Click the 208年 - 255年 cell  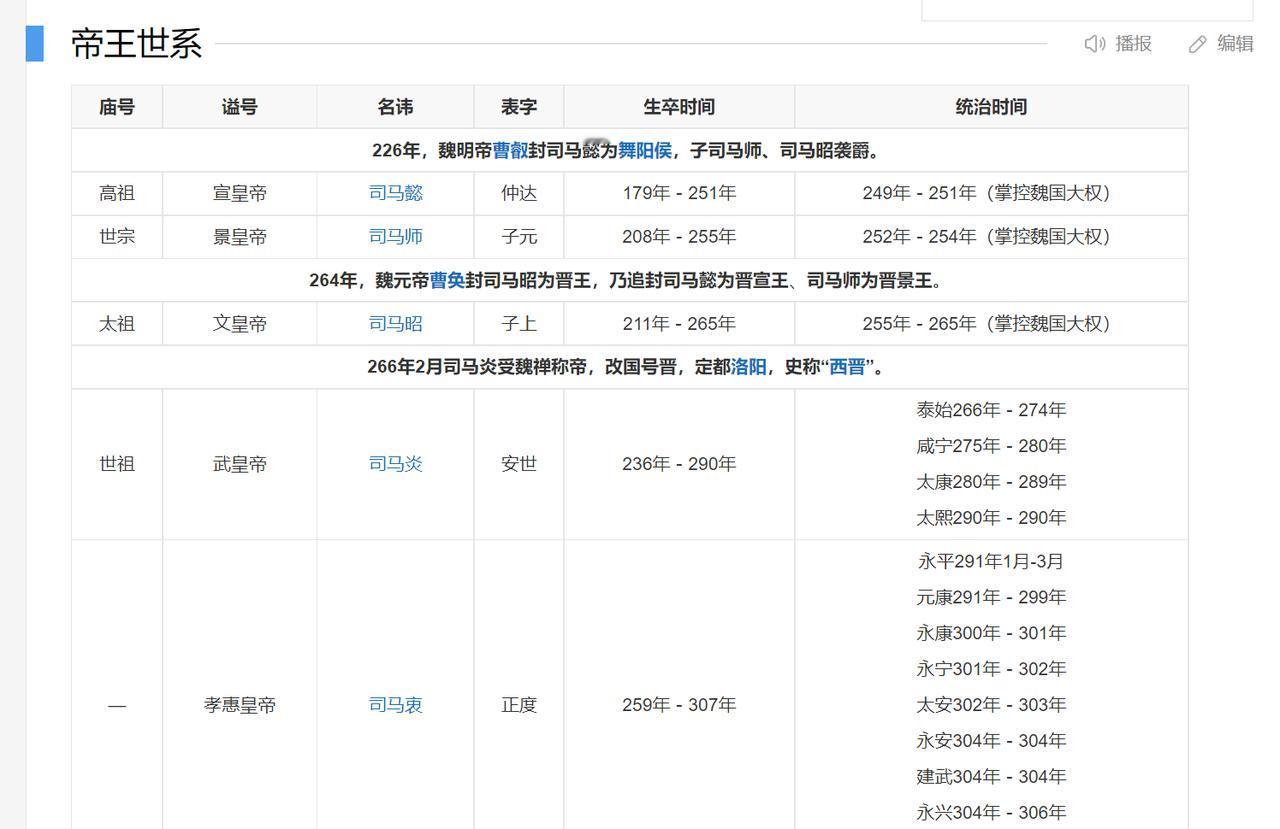click(x=679, y=237)
